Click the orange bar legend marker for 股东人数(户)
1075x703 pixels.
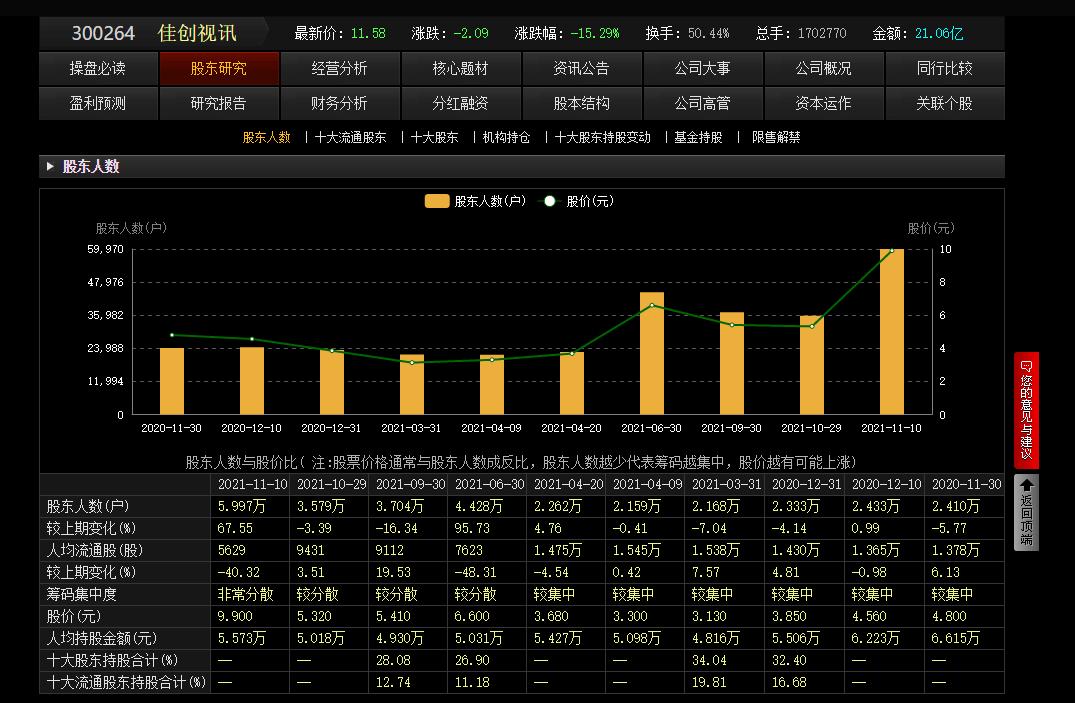[436, 201]
